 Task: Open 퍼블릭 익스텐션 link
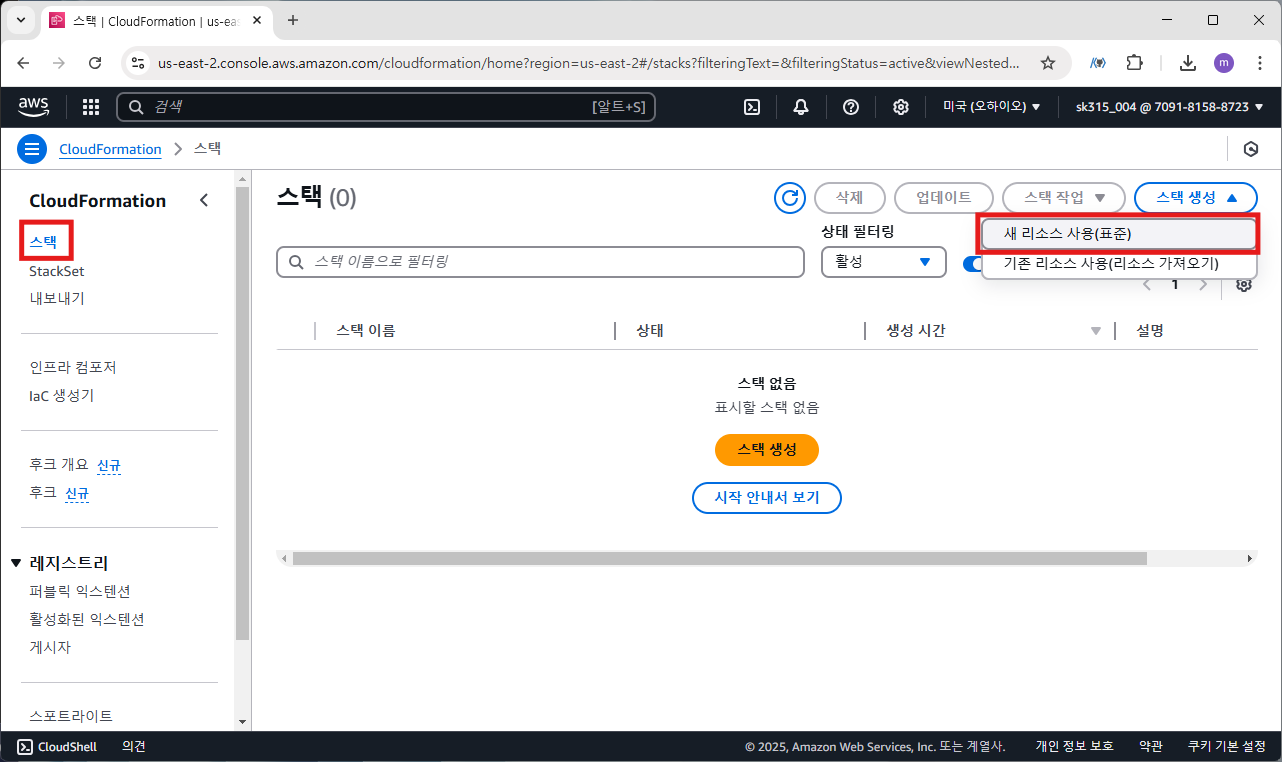[80, 591]
